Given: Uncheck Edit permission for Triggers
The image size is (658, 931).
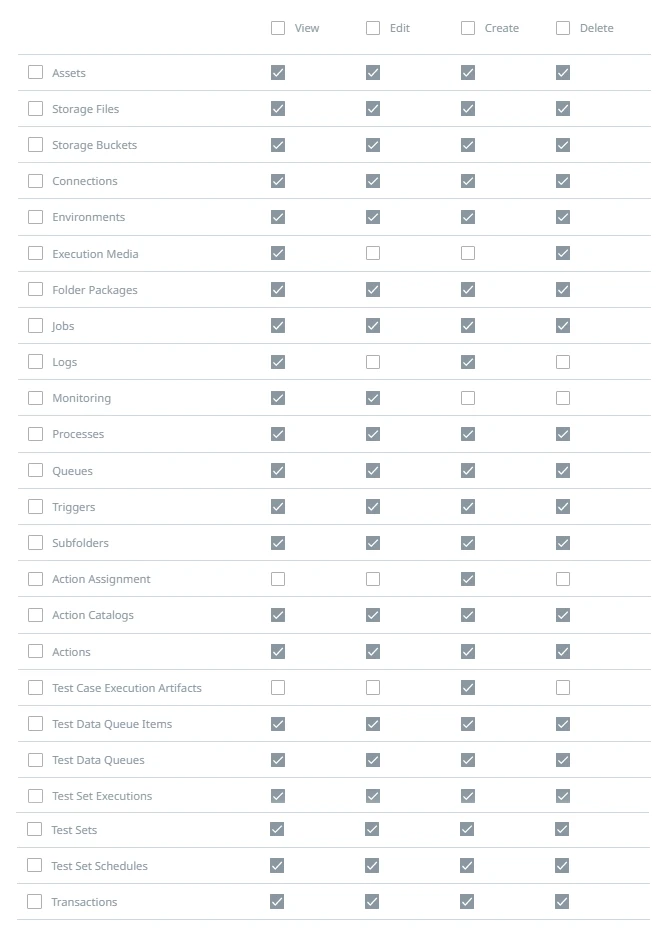Looking at the screenshot, I should (373, 506).
